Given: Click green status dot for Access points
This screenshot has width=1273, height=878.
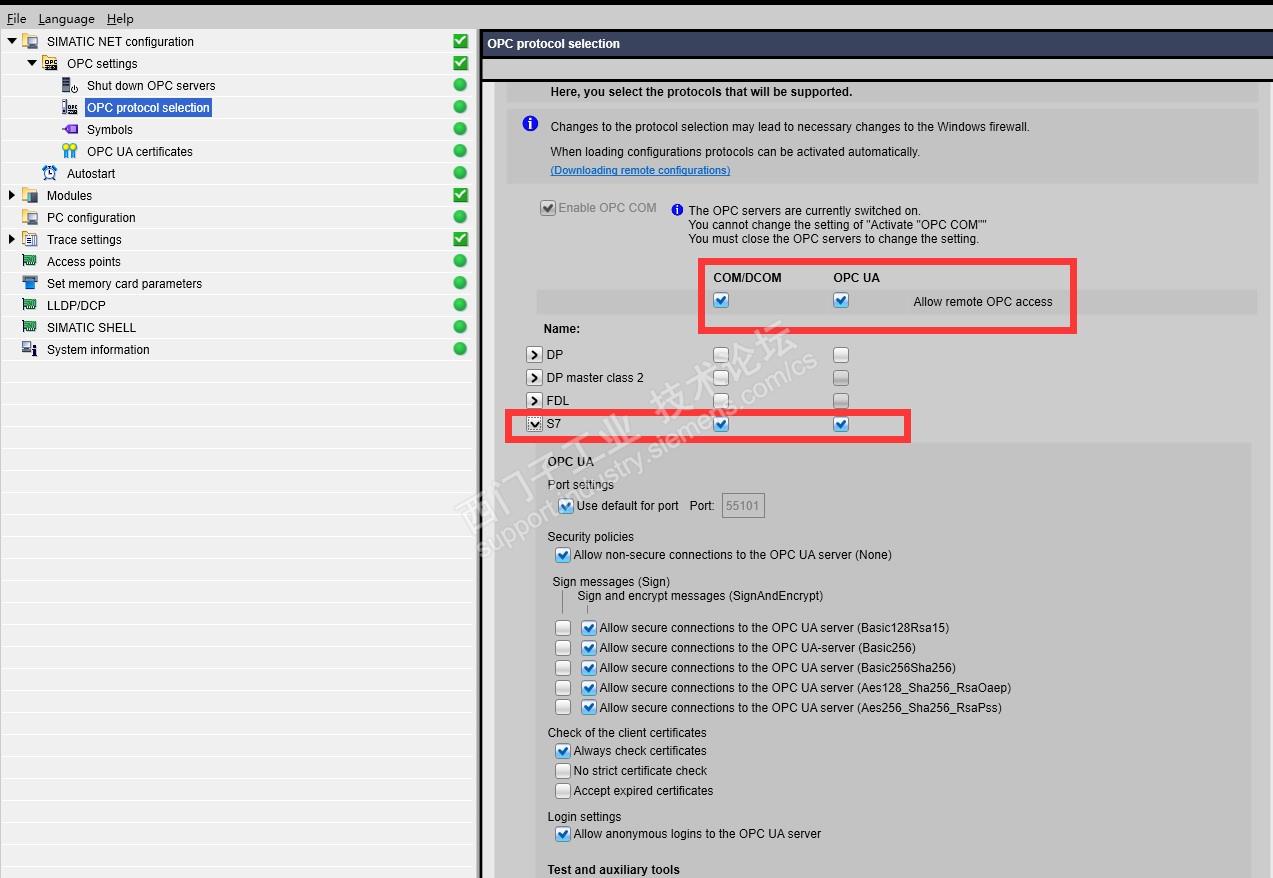Looking at the screenshot, I should (x=460, y=261).
